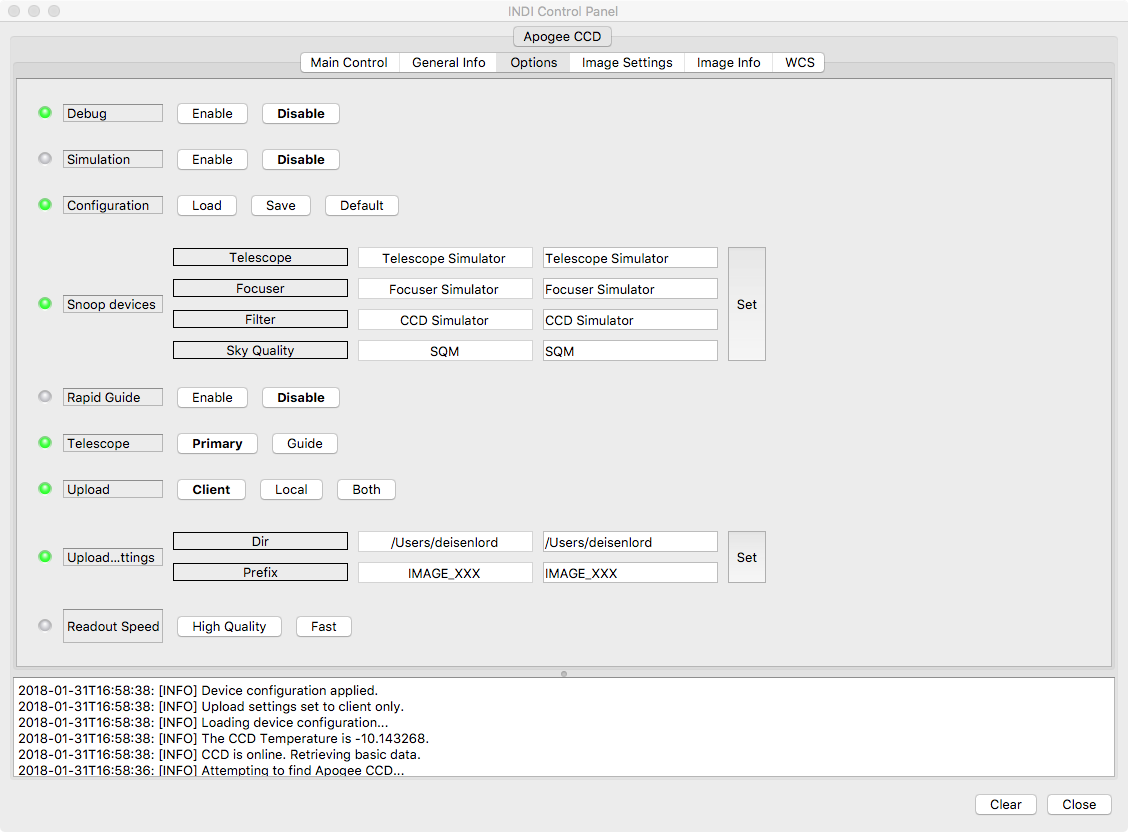Choose Guide telescope option
Screen dimensions: 1128x832
pyautogui.click(x=305, y=444)
